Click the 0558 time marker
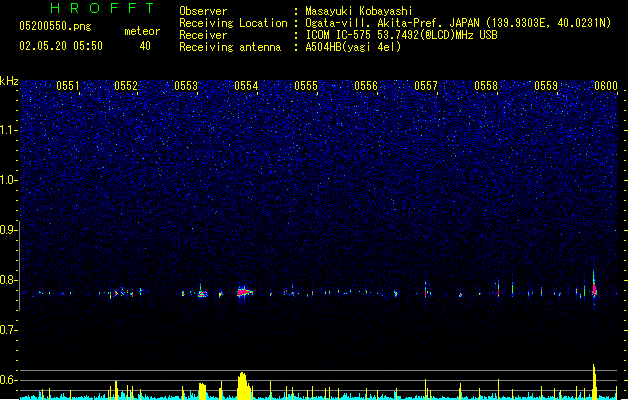This screenshot has height=400, width=629. [x=486, y=86]
